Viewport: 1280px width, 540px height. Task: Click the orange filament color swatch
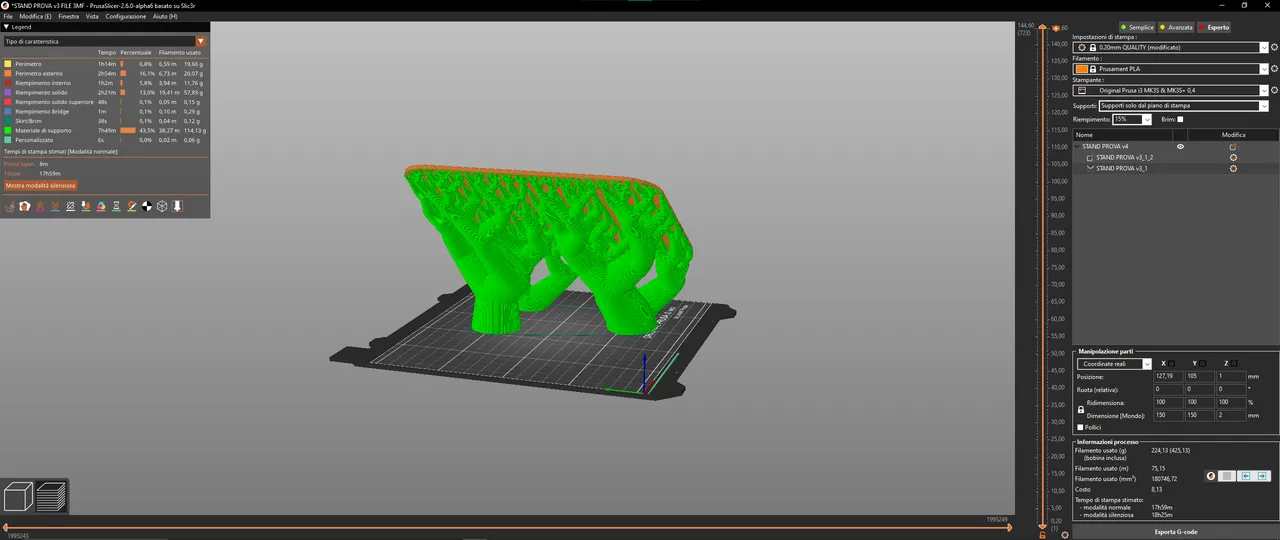pyautogui.click(x=1080, y=69)
